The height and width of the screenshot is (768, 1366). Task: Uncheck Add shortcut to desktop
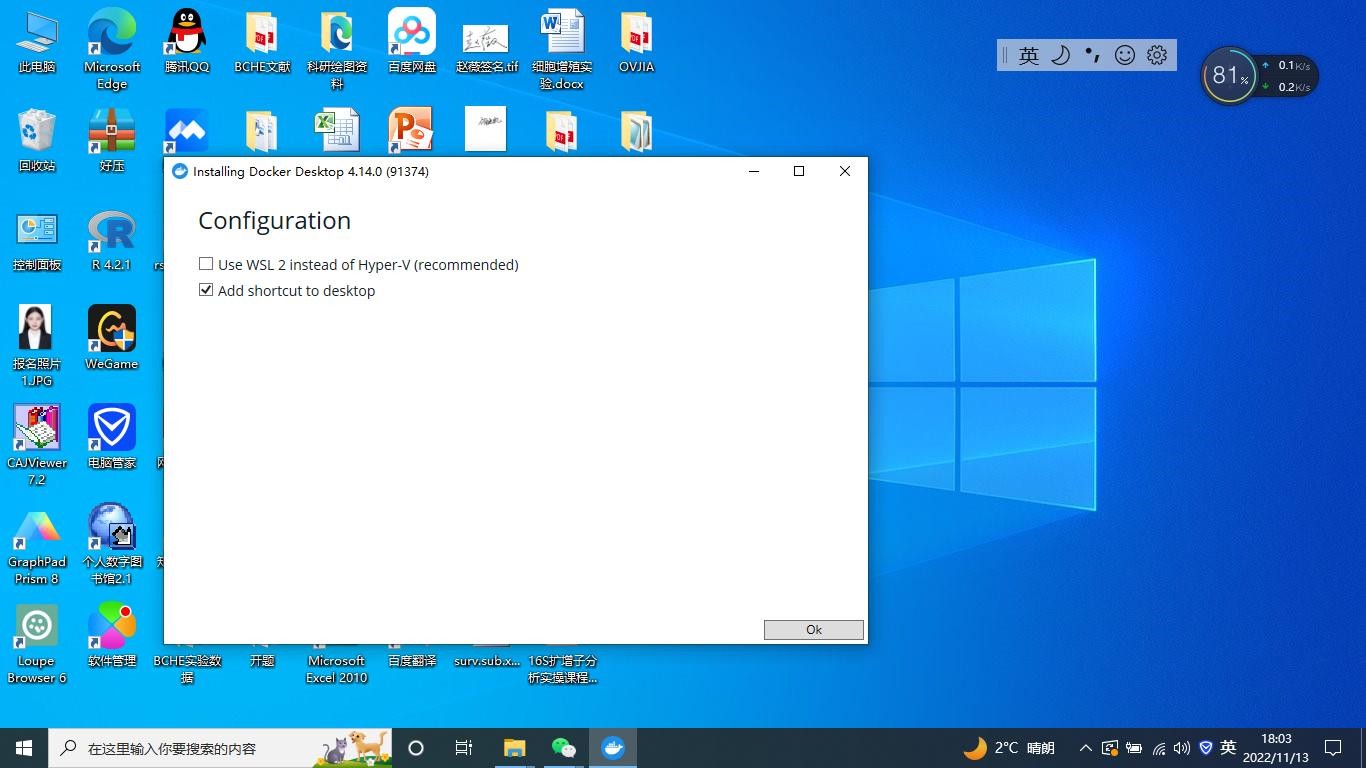click(x=206, y=290)
